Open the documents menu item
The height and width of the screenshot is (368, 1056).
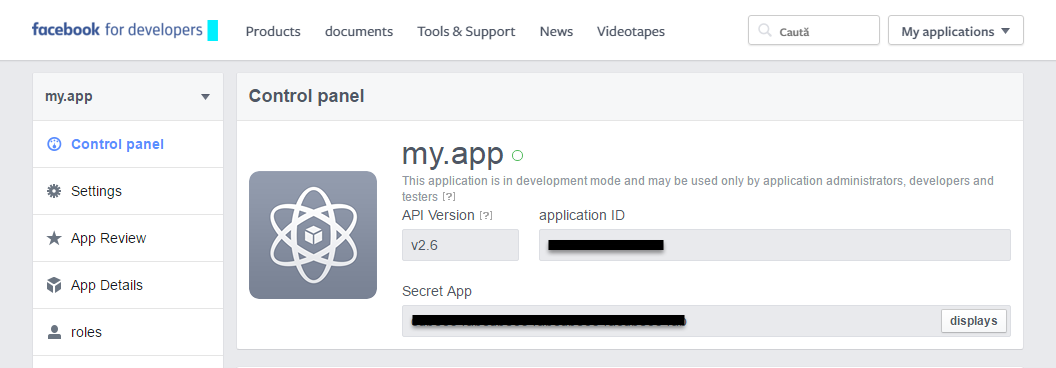click(x=359, y=31)
